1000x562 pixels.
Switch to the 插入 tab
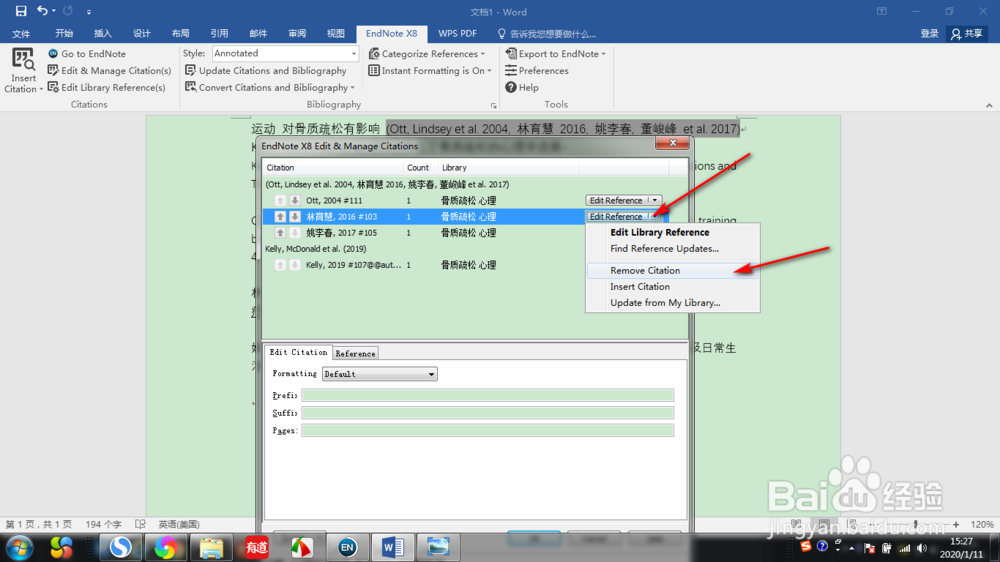click(x=103, y=34)
